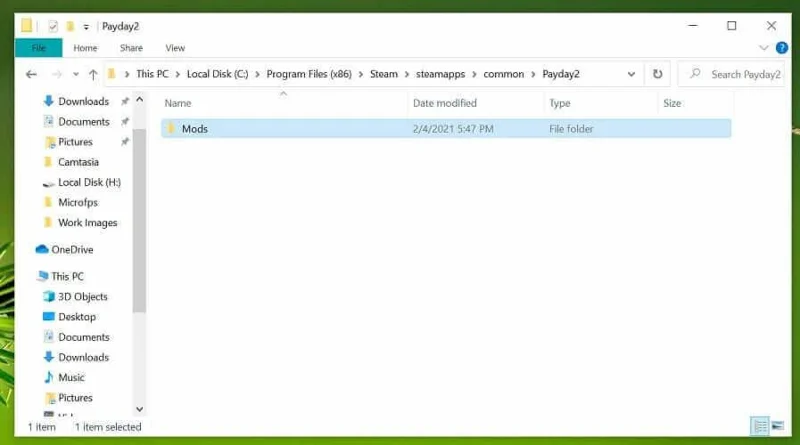The height and width of the screenshot is (445, 800).
Task: Click navigation pane scroll down arrow
Action: pos(139,409)
